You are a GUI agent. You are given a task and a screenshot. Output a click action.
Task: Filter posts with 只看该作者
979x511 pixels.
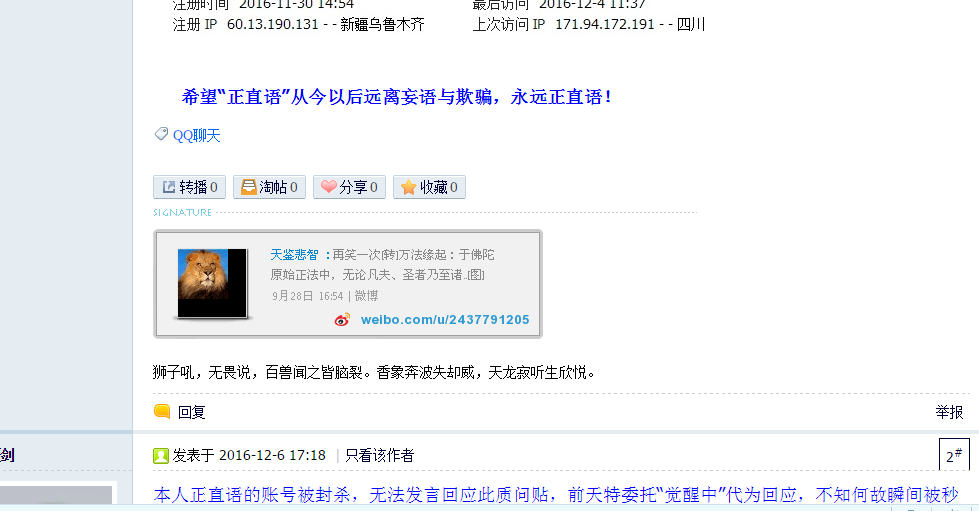[x=380, y=455]
